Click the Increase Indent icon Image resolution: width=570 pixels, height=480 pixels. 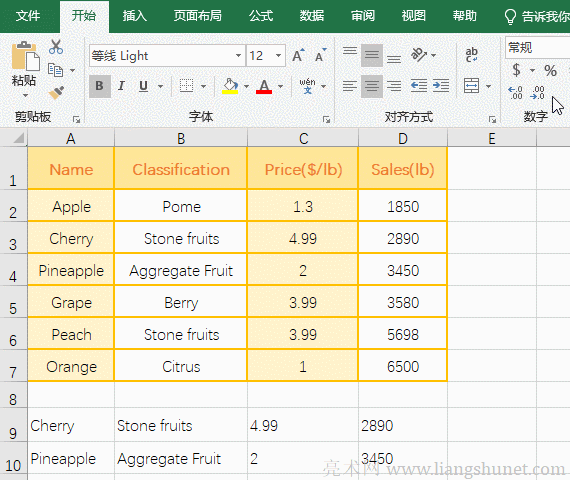441,86
